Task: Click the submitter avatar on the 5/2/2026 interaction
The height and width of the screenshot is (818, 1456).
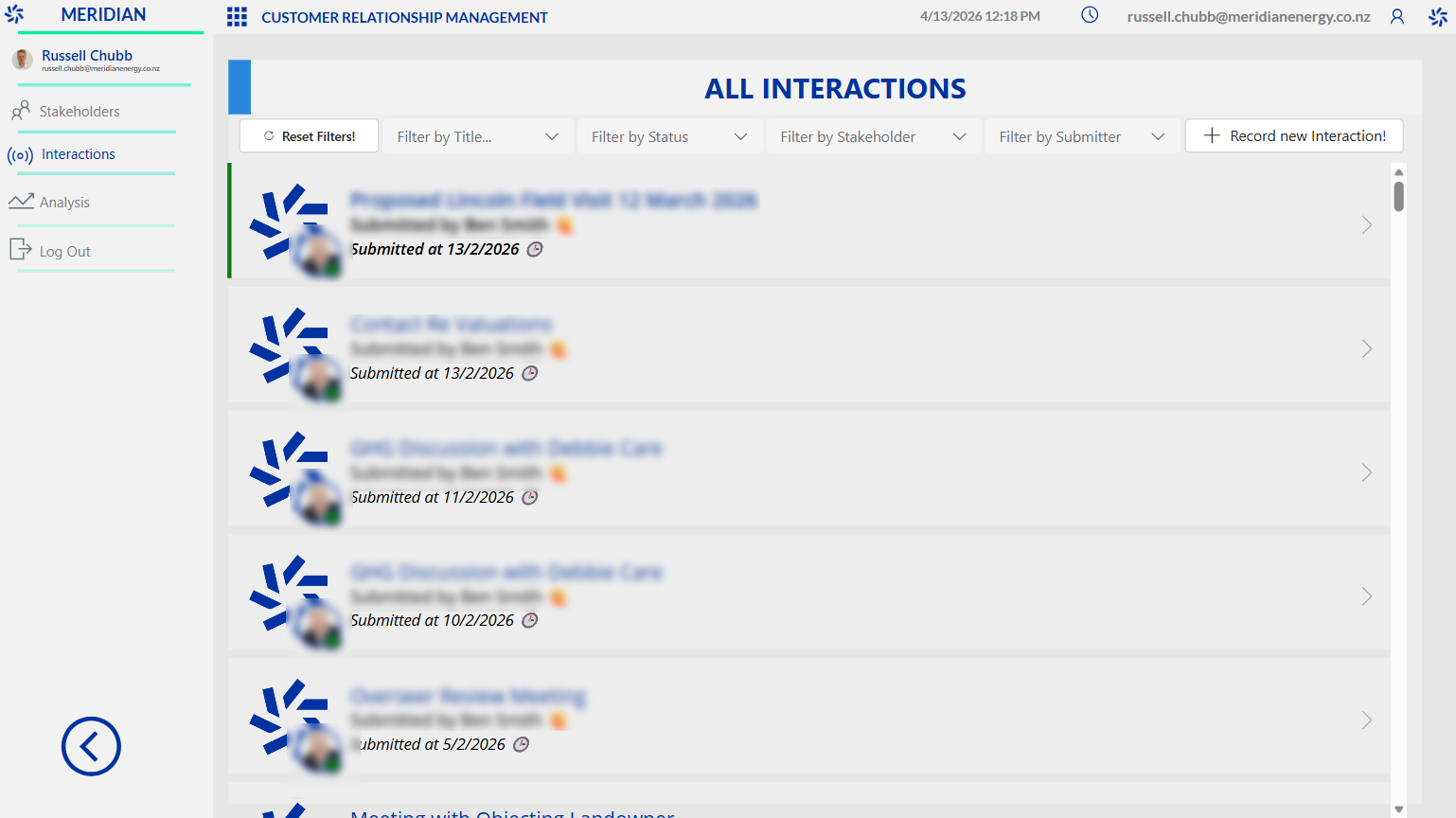Action: [317, 750]
